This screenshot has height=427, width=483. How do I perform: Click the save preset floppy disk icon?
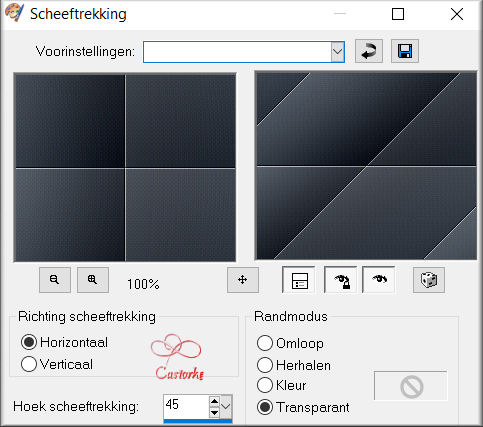pyautogui.click(x=405, y=51)
